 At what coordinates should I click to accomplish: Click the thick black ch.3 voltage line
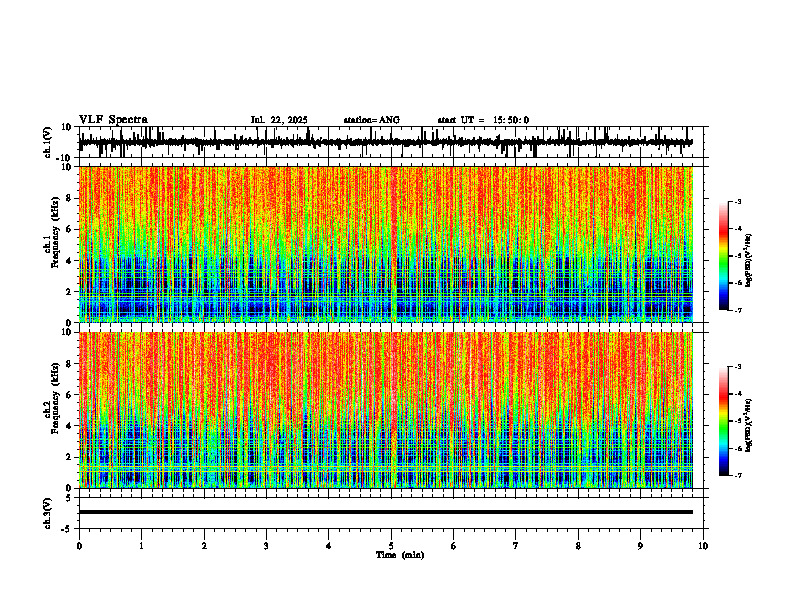pyautogui.click(x=386, y=512)
